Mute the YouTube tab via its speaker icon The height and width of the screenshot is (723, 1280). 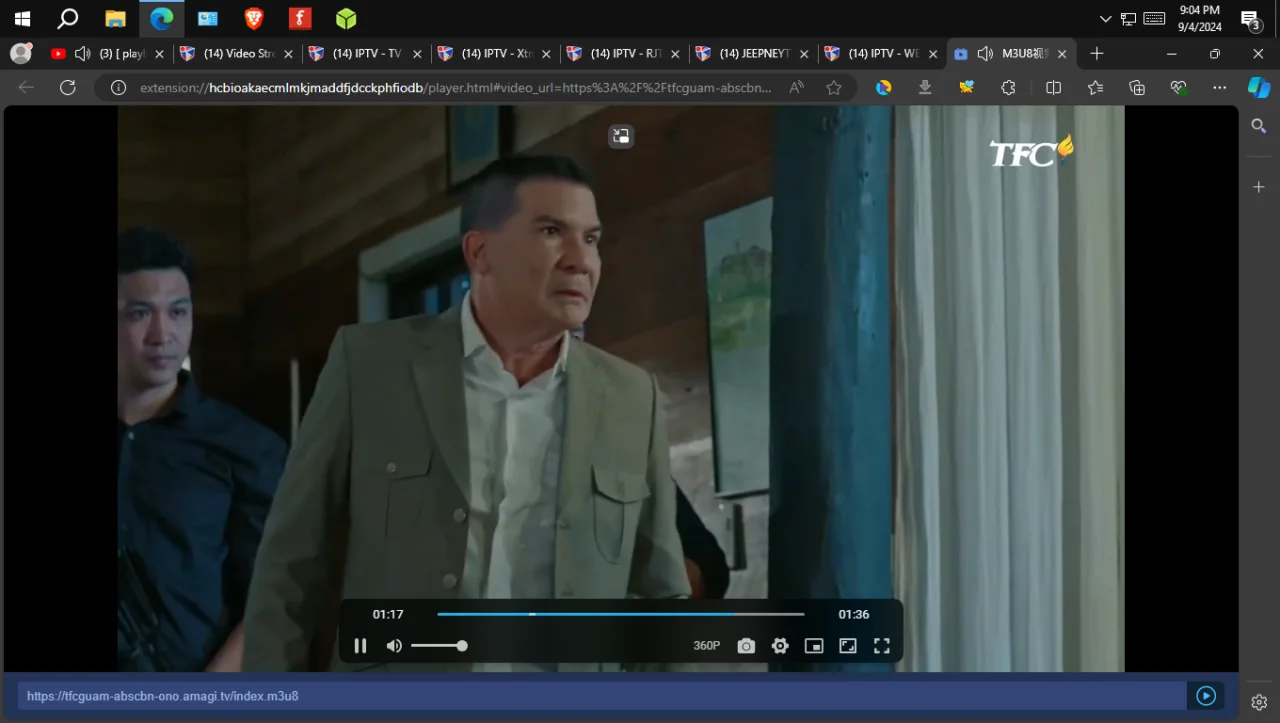pyautogui.click(x=83, y=54)
